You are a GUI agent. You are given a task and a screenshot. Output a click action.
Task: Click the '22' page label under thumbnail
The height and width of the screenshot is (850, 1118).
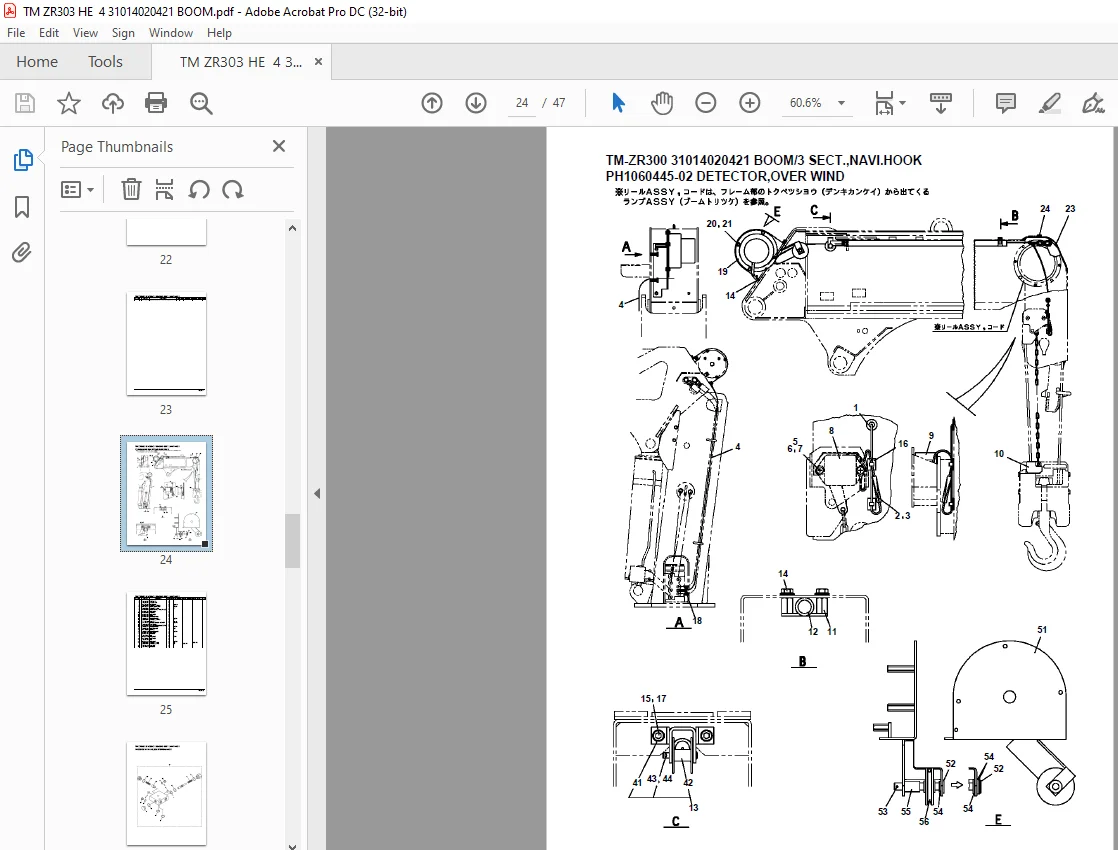(166, 260)
